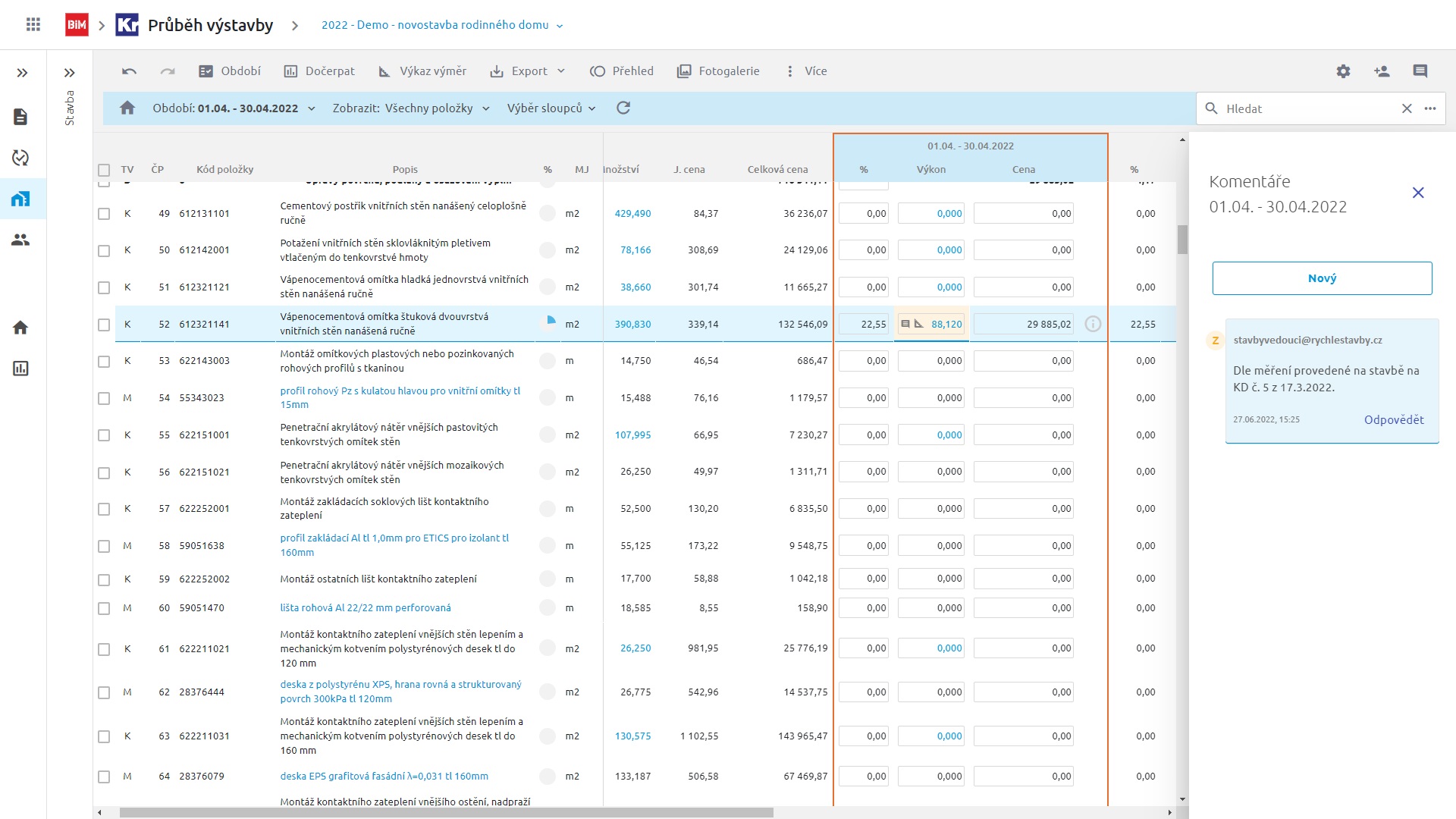Screen dimensions: 1456x819
Task: Tick the select-all checkbox in the table header
Action: 104,170
